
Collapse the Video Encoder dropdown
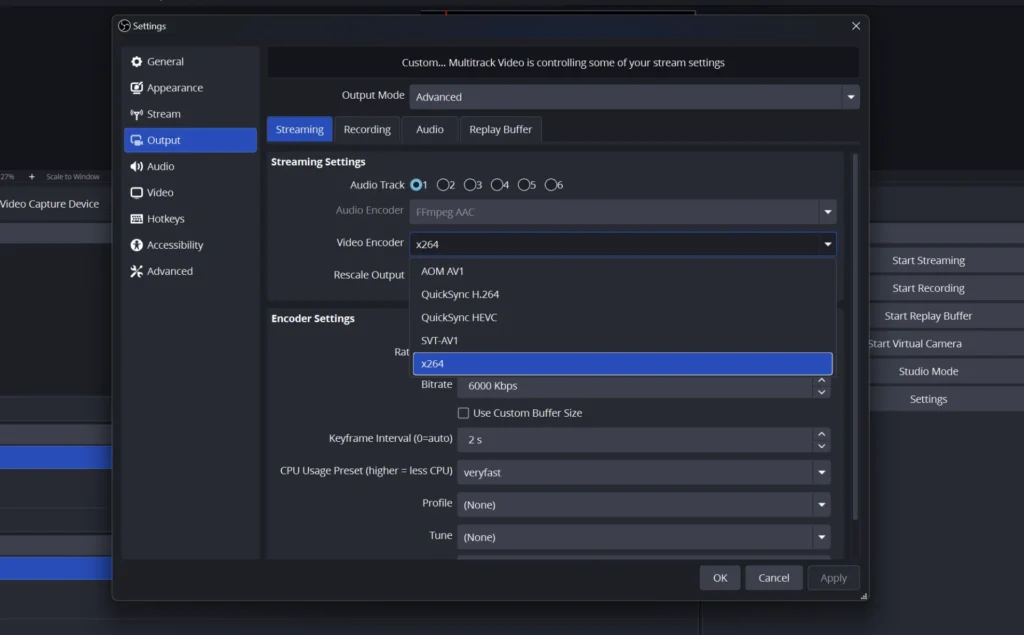coord(827,244)
